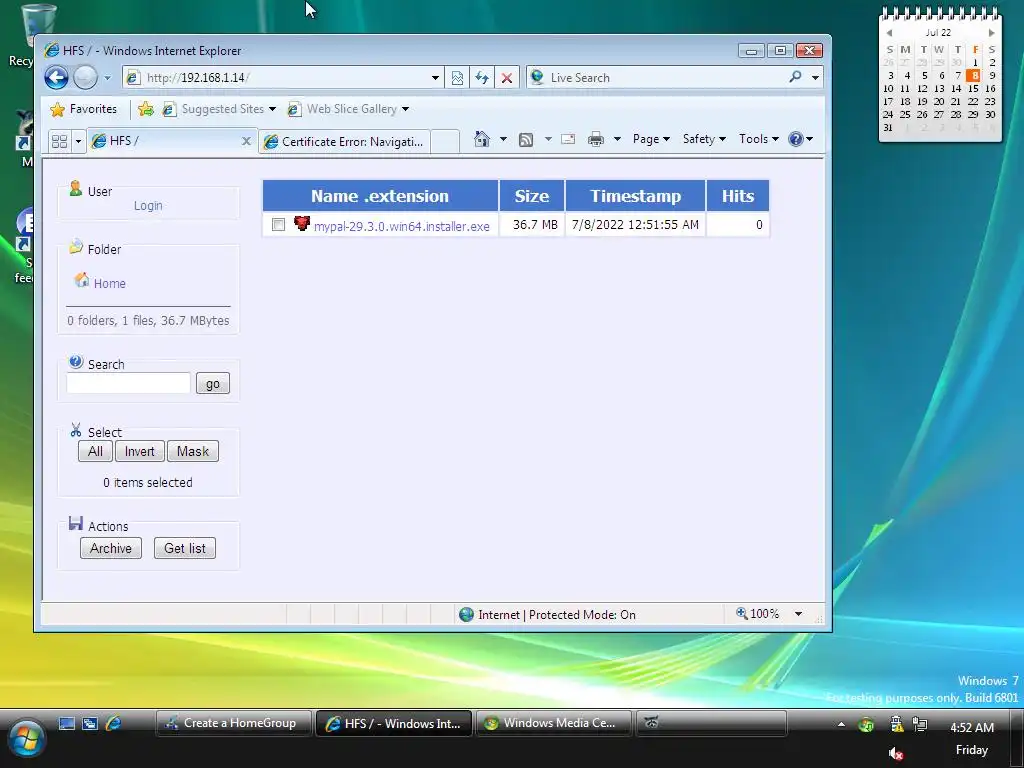1024x768 pixels.
Task: Open Web Slice Gallery dropdown
Action: (x=349, y=109)
